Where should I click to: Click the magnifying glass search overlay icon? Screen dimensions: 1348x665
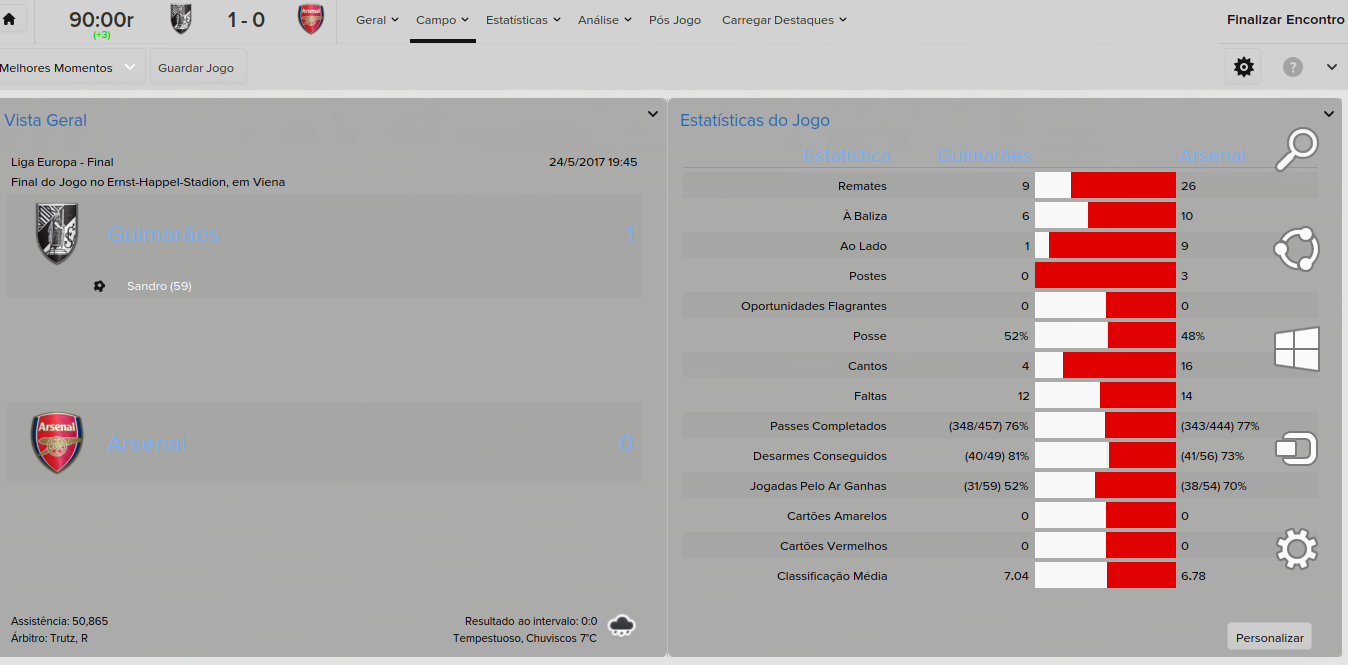[x=1296, y=151]
